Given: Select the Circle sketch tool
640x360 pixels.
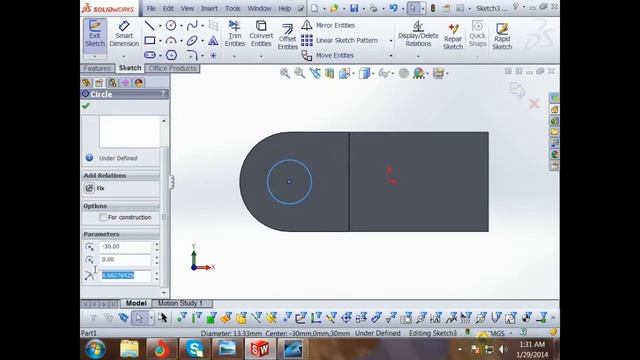Looking at the screenshot, I should click(x=171, y=26).
